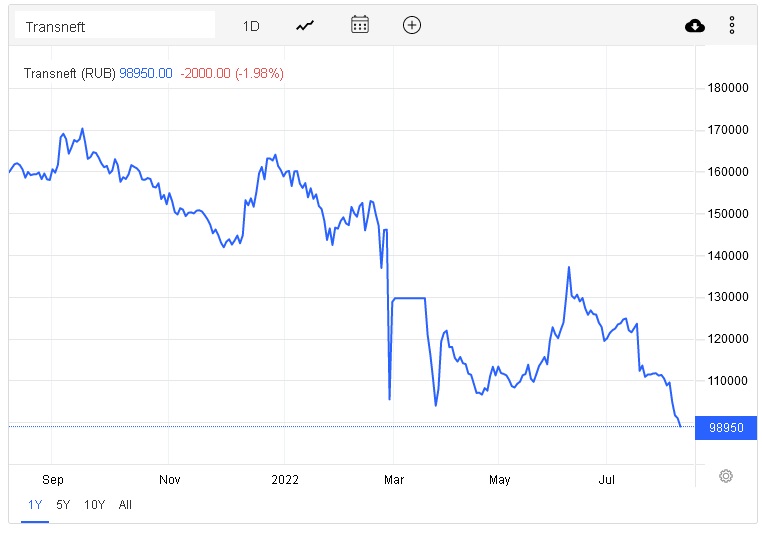Open the calendar date range picker

coord(360,25)
